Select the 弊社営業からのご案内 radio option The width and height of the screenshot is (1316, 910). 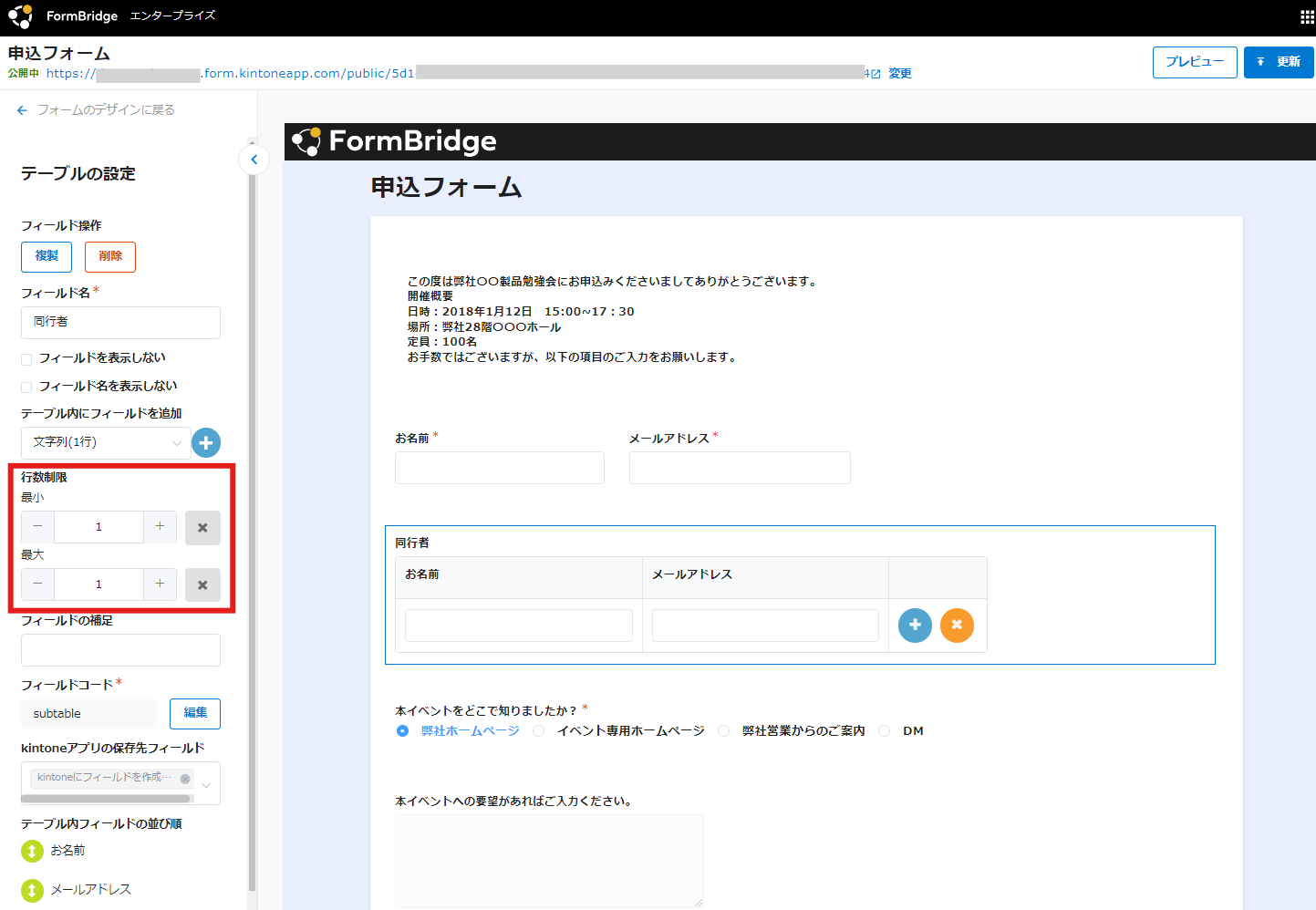[724, 731]
